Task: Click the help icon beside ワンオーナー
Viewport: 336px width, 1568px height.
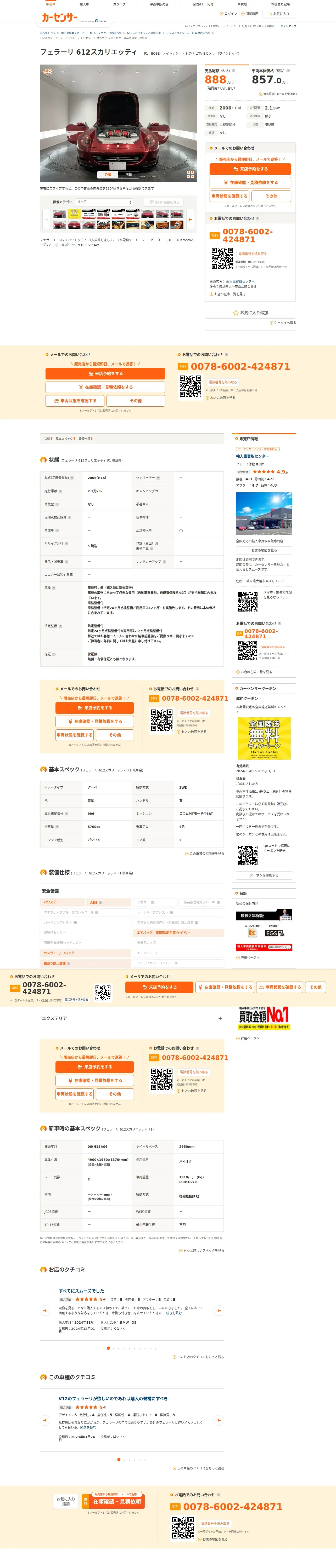Action: point(158,478)
